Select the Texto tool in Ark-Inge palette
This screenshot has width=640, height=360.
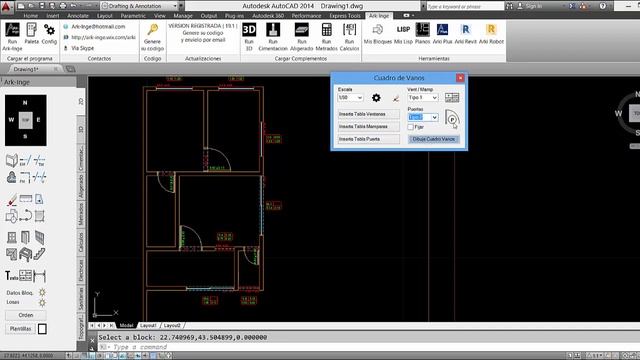click(11, 276)
